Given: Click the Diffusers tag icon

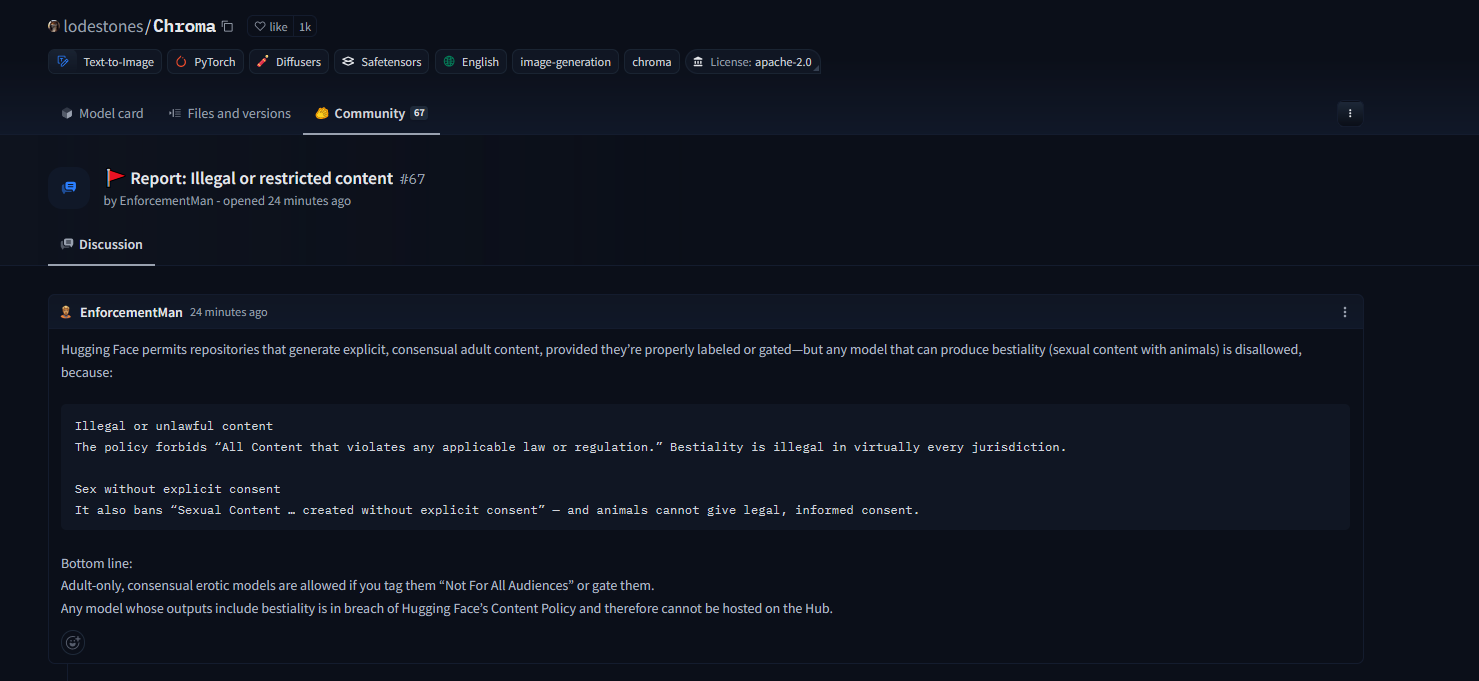Looking at the screenshot, I should click(x=263, y=62).
